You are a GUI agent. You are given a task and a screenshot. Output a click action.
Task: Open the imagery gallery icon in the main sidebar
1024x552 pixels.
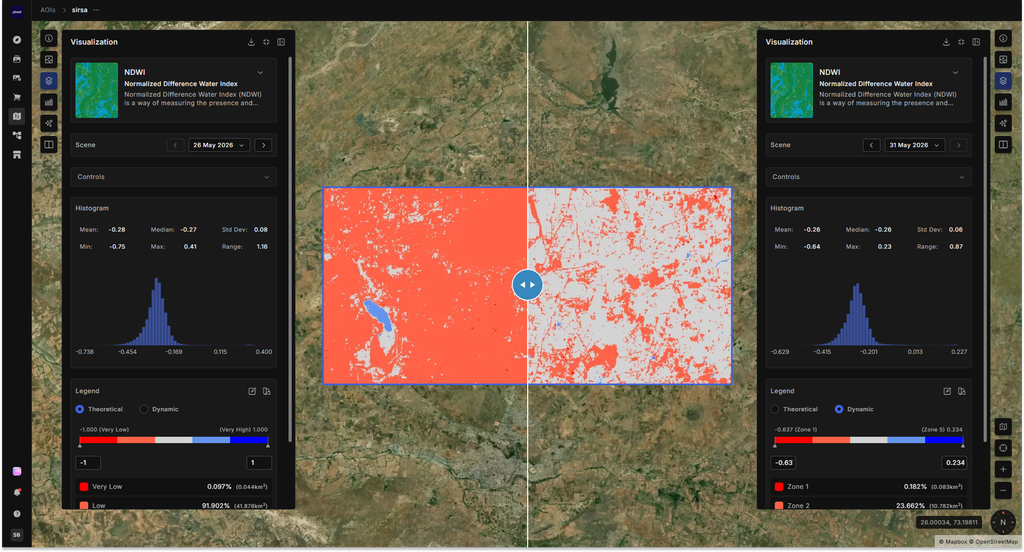tap(17, 59)
